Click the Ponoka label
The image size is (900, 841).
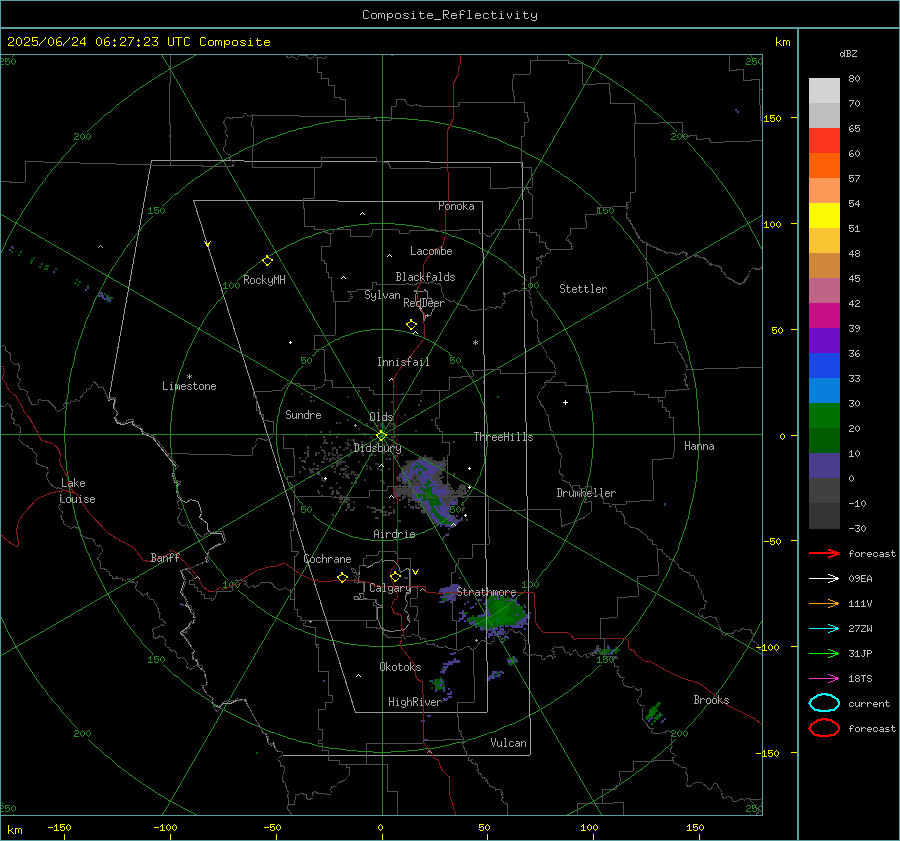[x=456, y=206]
